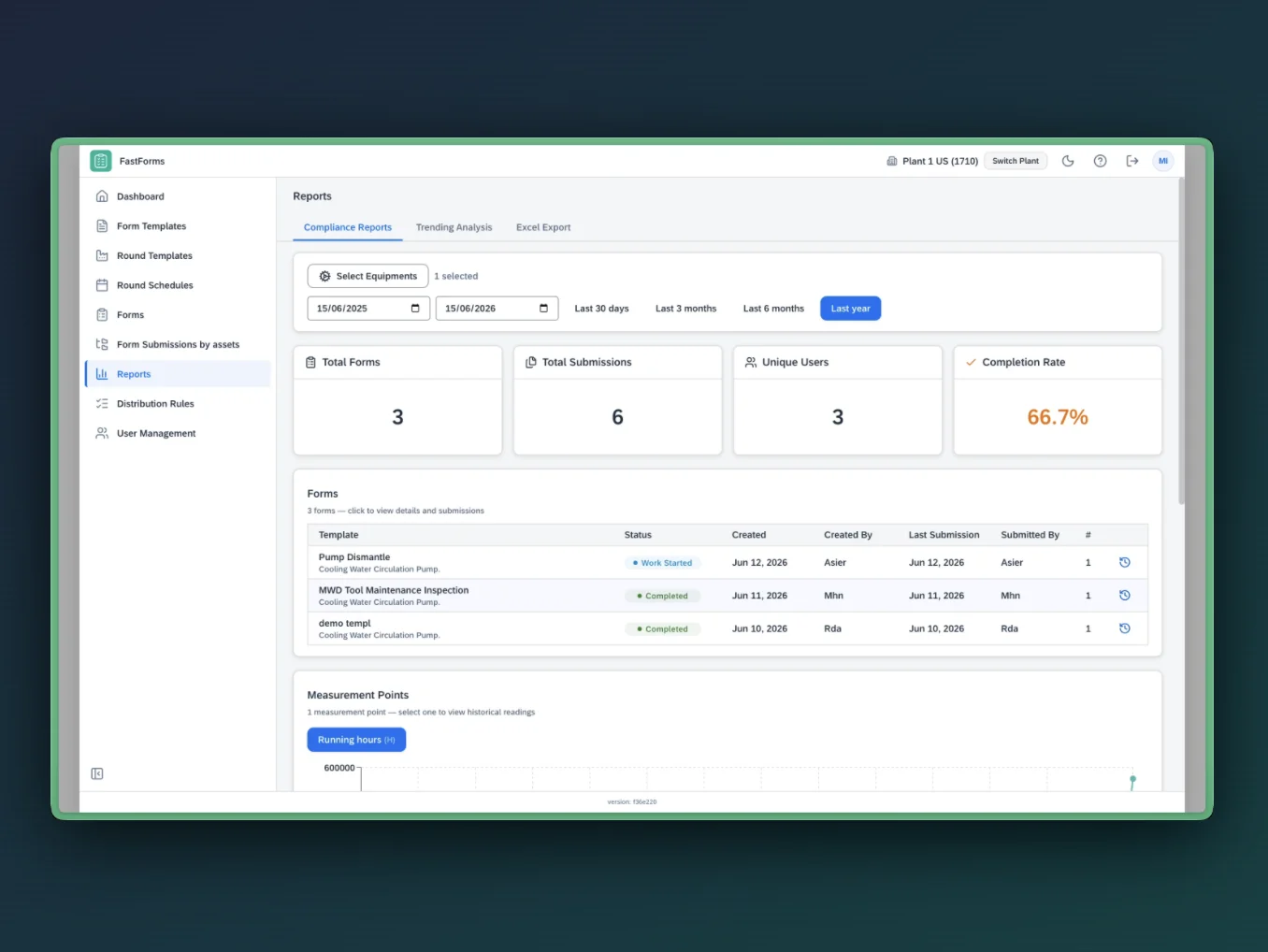Click the plant building icon
Viewport: 1268px width, 952px height.
[891, 161]
